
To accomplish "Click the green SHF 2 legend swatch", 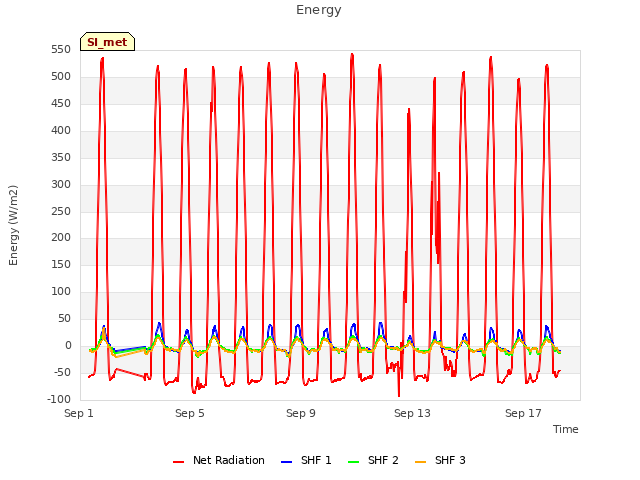I will [353, 462].
